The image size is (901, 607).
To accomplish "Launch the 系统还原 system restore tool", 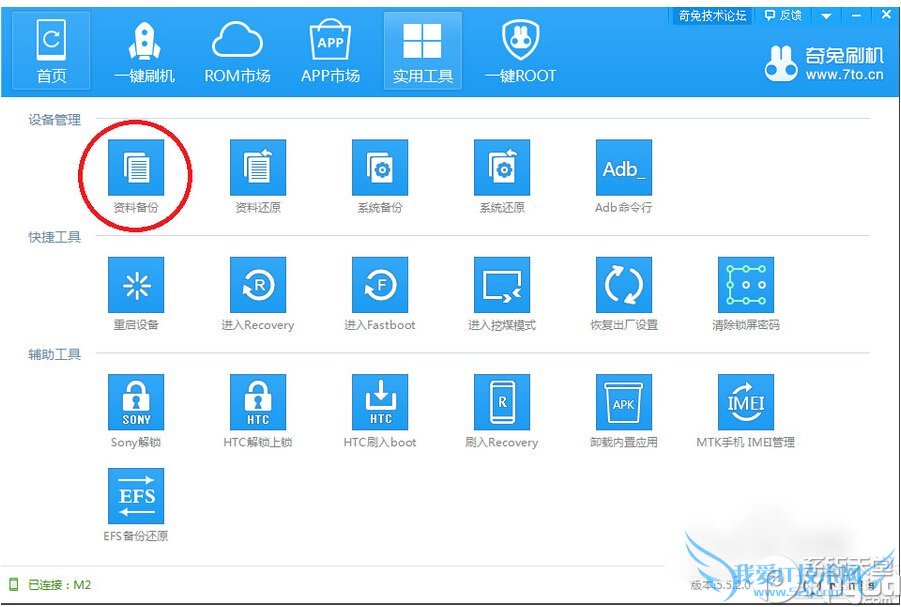I will [x=502, y=167].
